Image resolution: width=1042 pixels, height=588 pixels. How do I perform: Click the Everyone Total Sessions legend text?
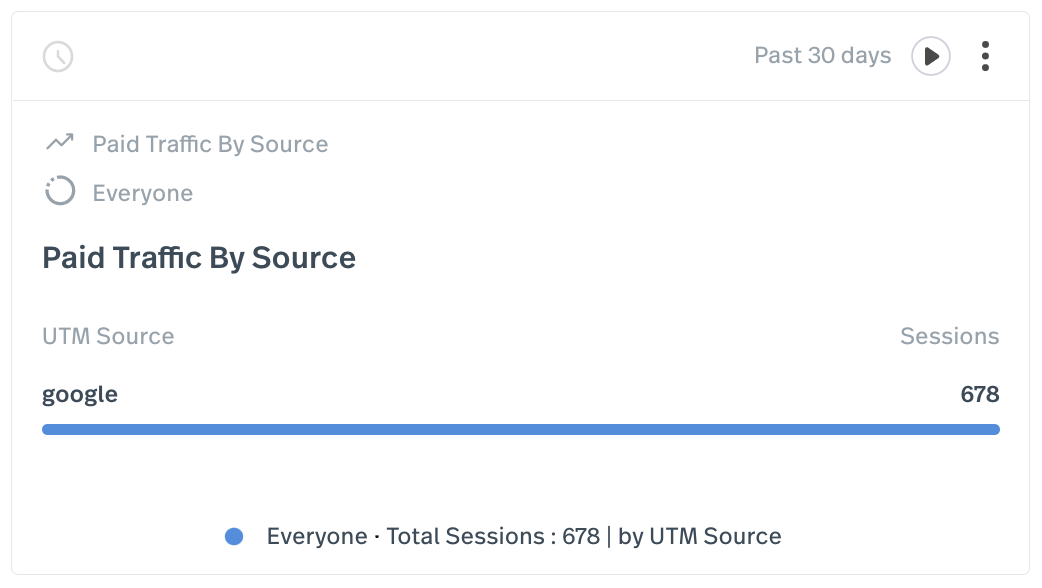click(x=524, y=537)
